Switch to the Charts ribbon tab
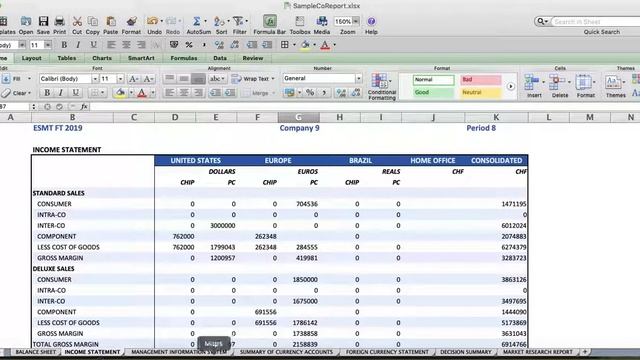This screenshot has height=360, width=640. (x=102, y=58)
